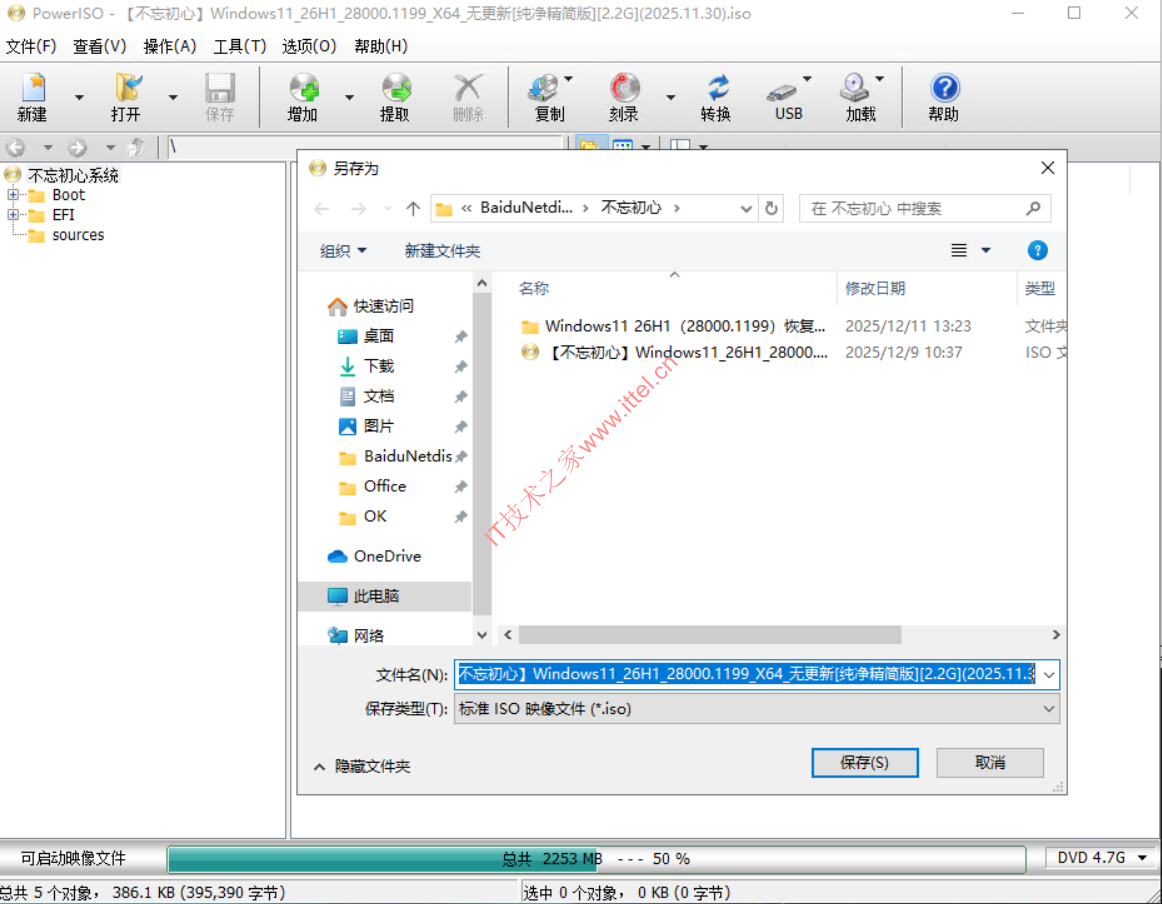The height and width of the screenshot is (904, 1162).
Task: Open the 保存类型 file type dropdown
Action: [x=756, y=709]
